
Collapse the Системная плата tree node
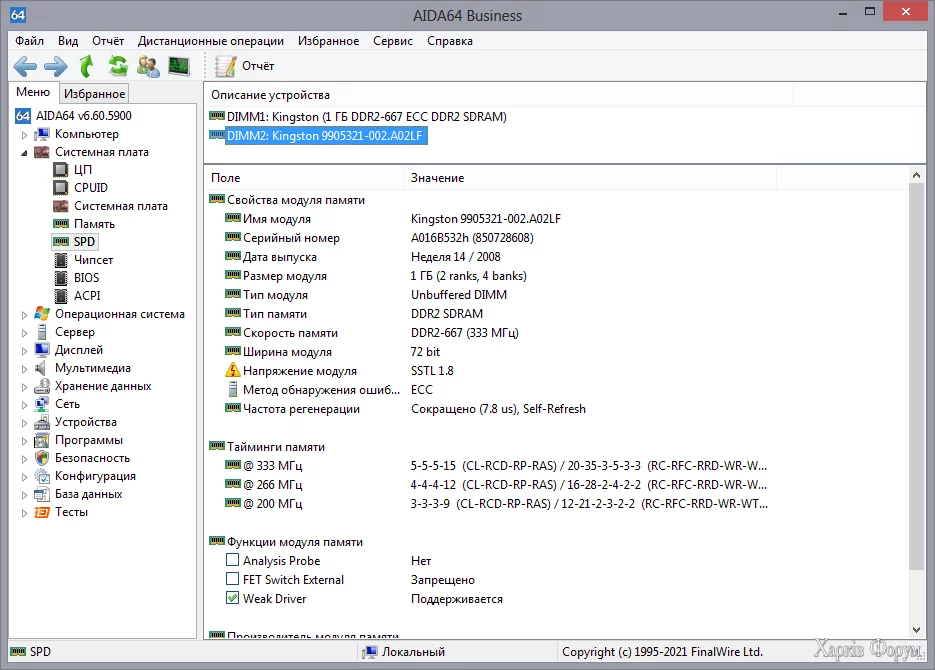pos(25,152)
